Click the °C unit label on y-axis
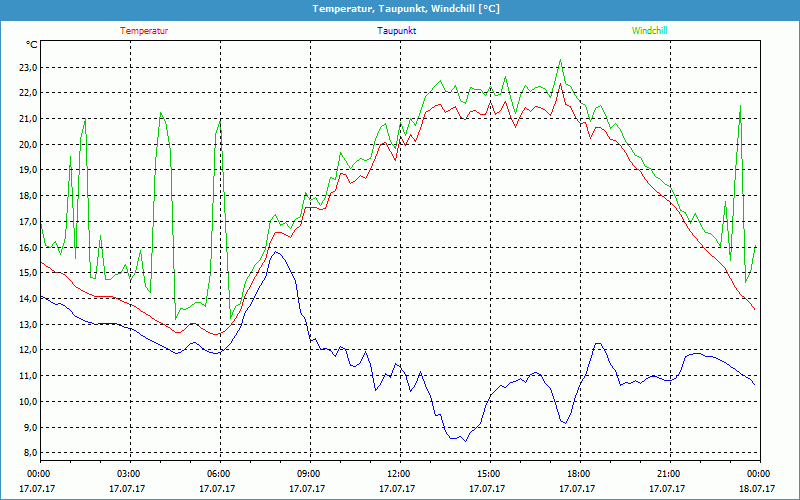This screenshot has height=500, width=800. (32, 44)
